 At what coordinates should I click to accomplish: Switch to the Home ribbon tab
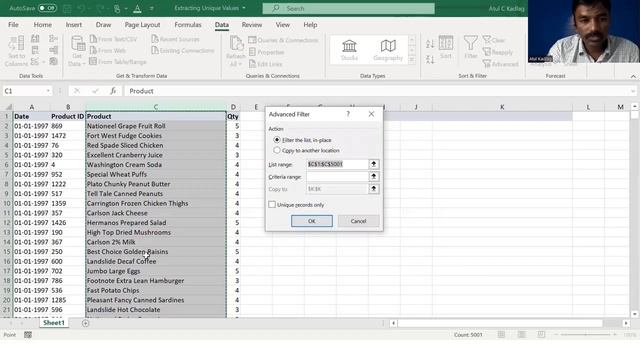[x=42, y=24]
